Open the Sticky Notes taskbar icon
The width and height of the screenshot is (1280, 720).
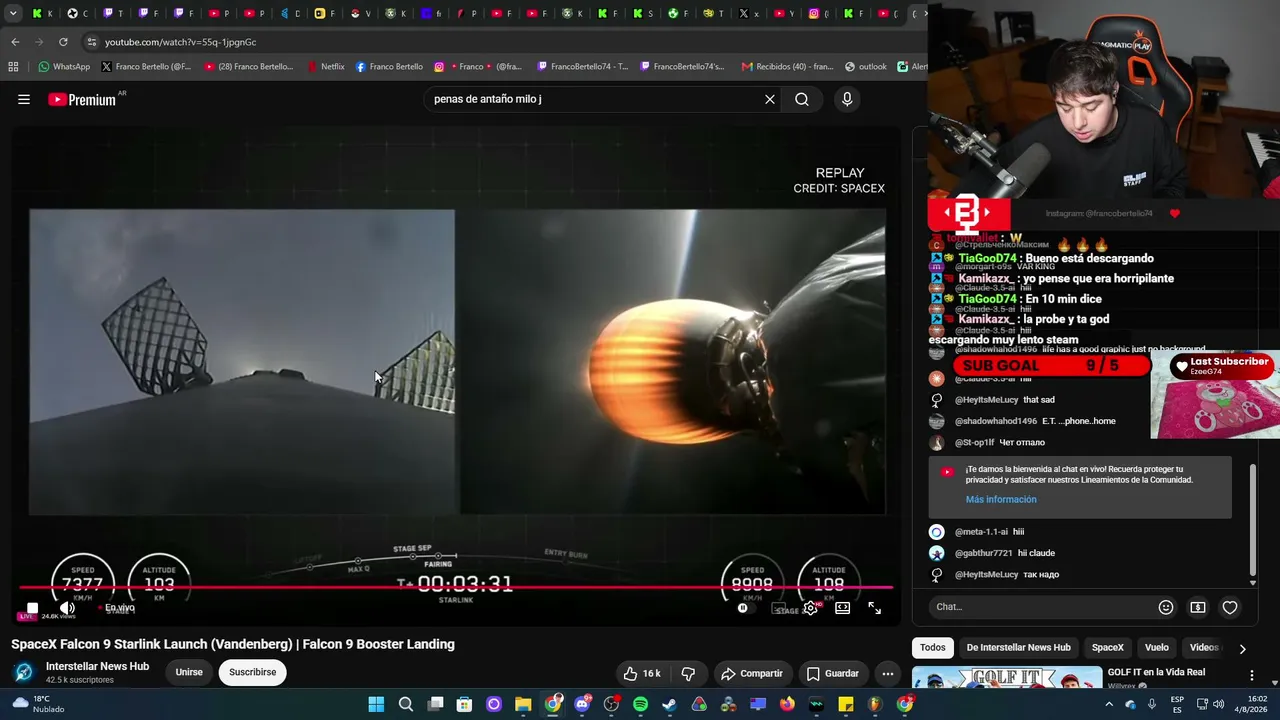tap(846, 704)
